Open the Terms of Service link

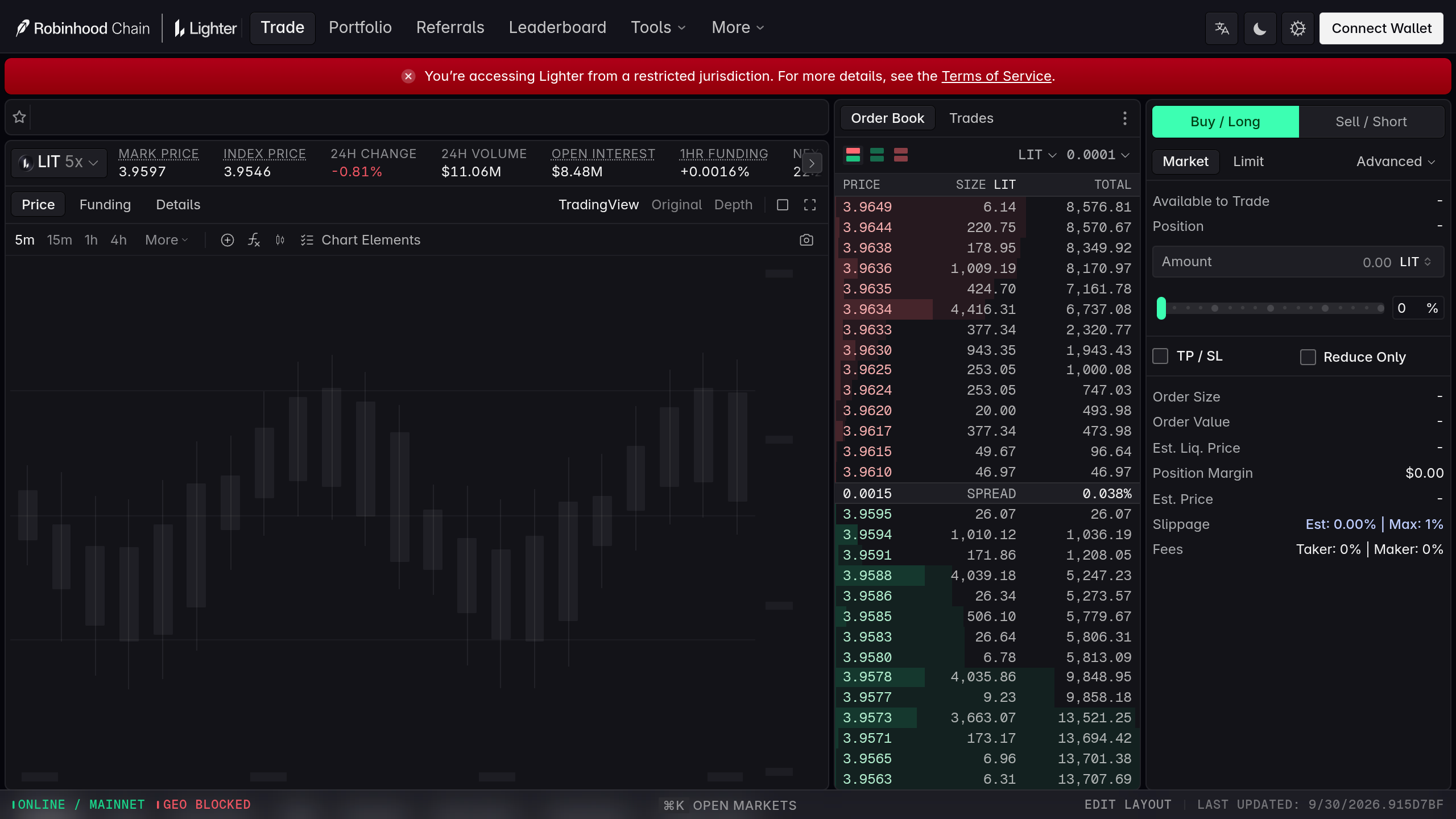(x=996, y=76)
